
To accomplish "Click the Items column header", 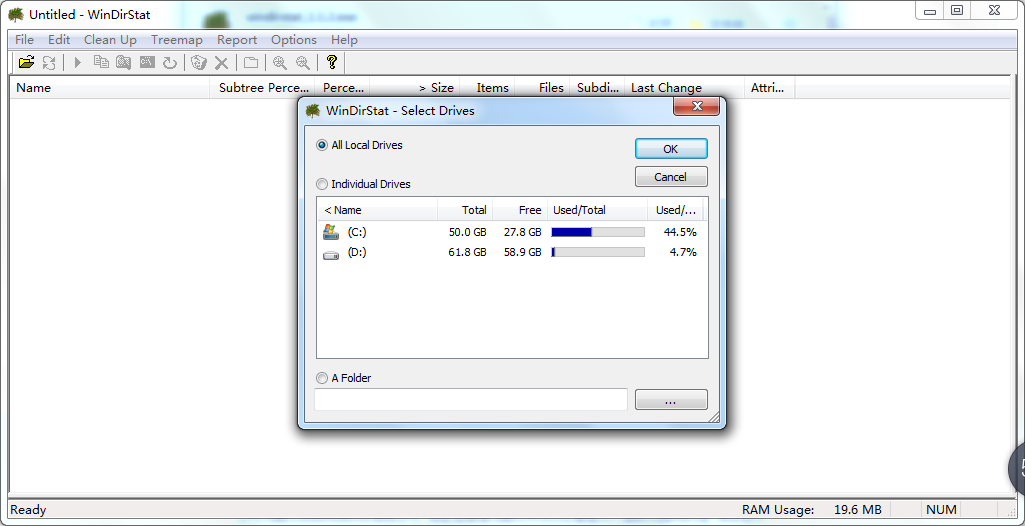I will (x=488, y=88).
